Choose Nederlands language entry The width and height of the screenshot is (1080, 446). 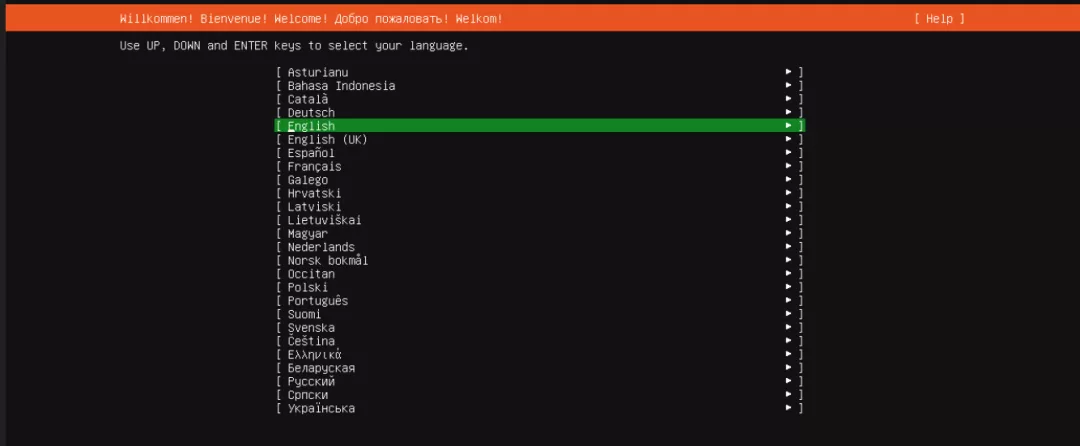tap(540, 247)
